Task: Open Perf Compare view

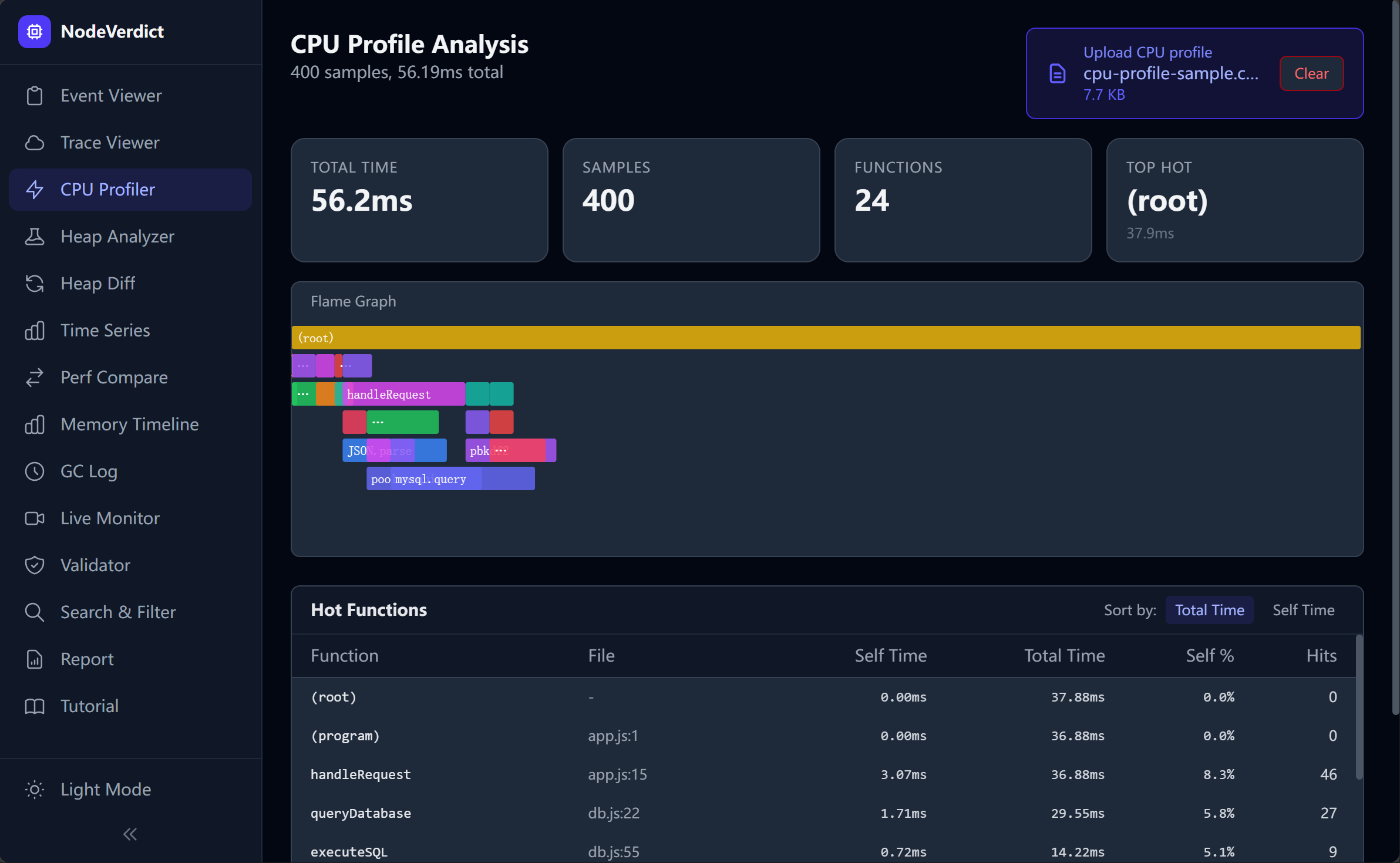Action: [x=130, y=377]
